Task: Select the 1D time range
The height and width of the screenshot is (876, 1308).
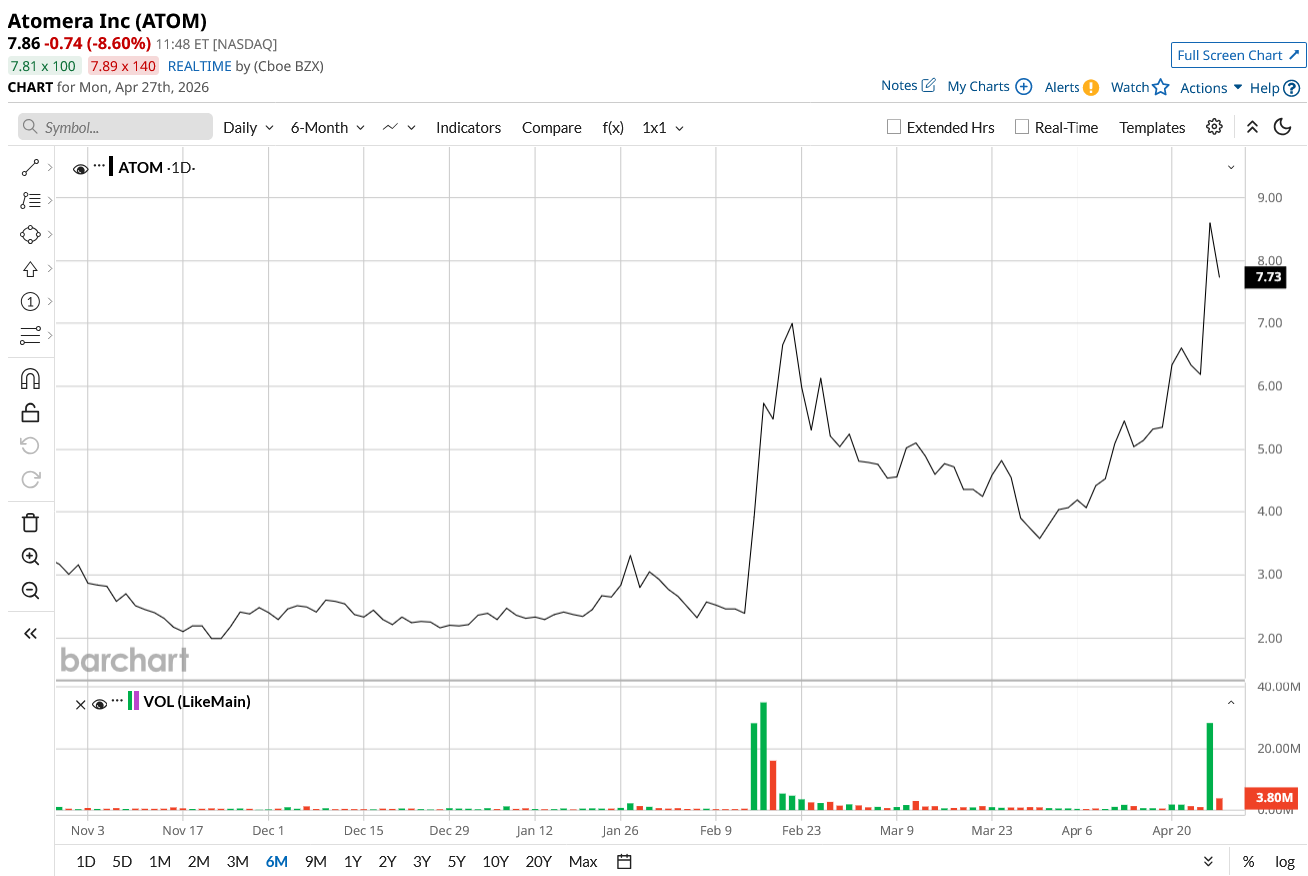Action: (x=86, y=861)
